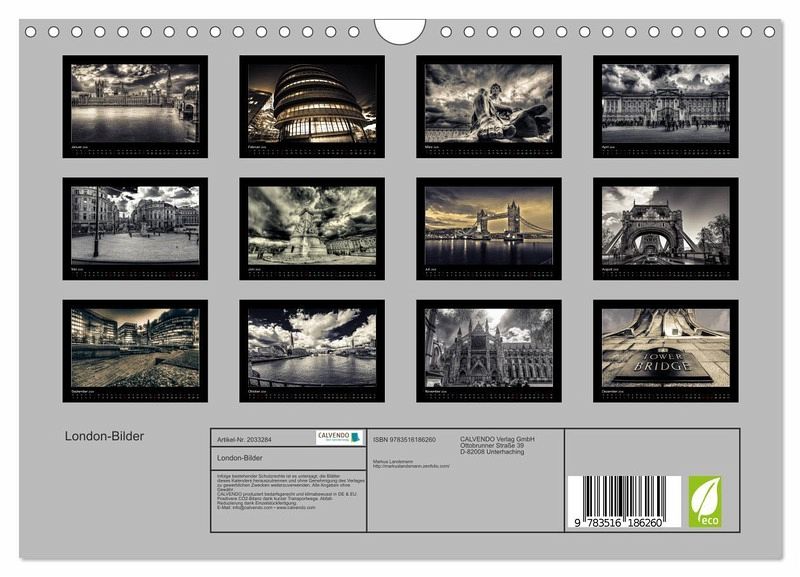Click the large London-Bilder title

coord(105,436)
